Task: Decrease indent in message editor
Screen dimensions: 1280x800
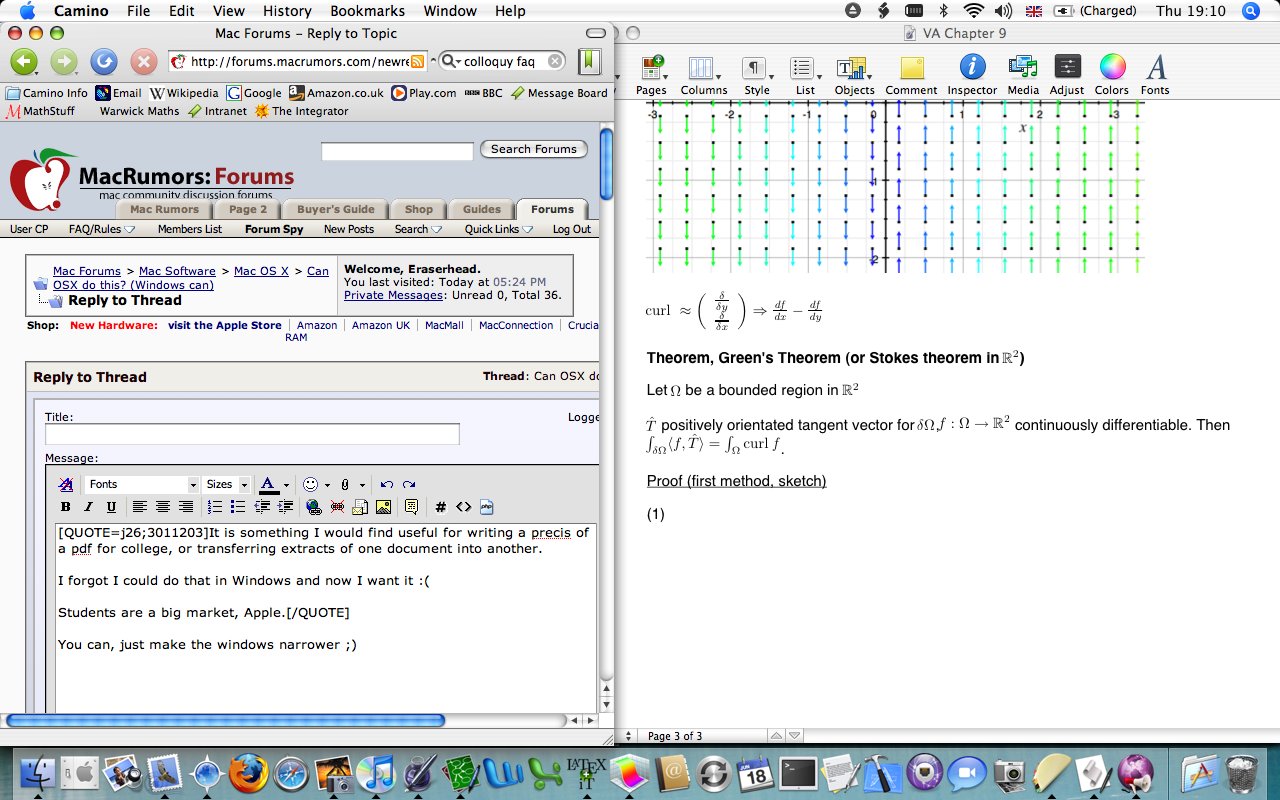Action: 262,507
